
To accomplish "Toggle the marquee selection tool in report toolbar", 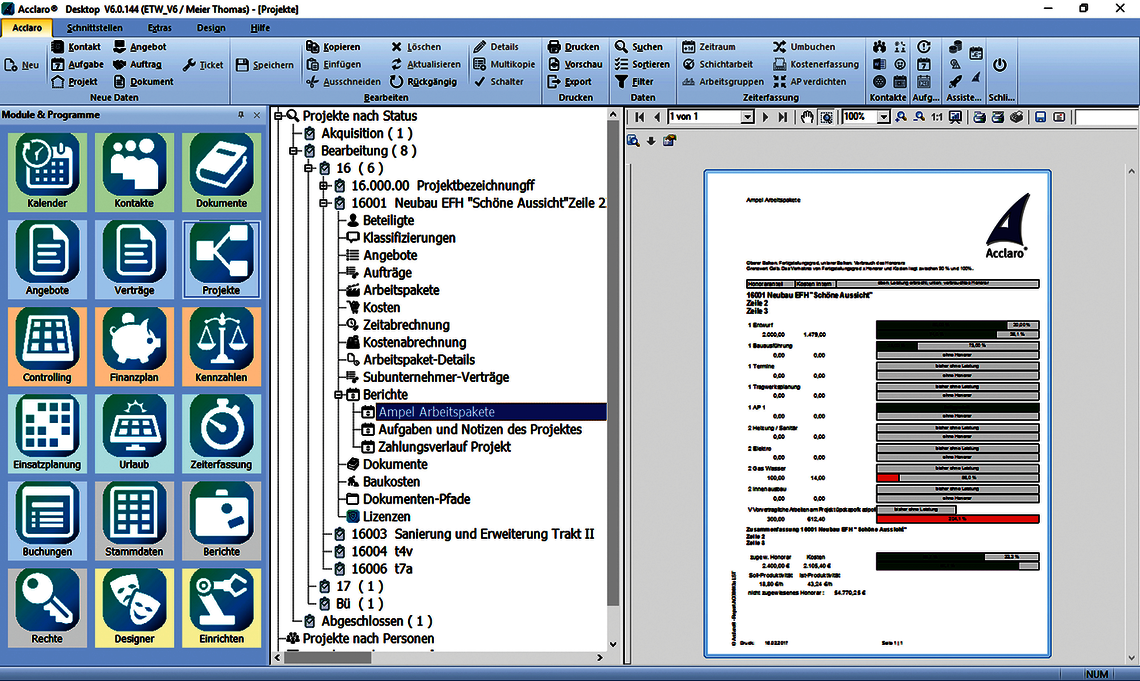I will click(827, 117).
